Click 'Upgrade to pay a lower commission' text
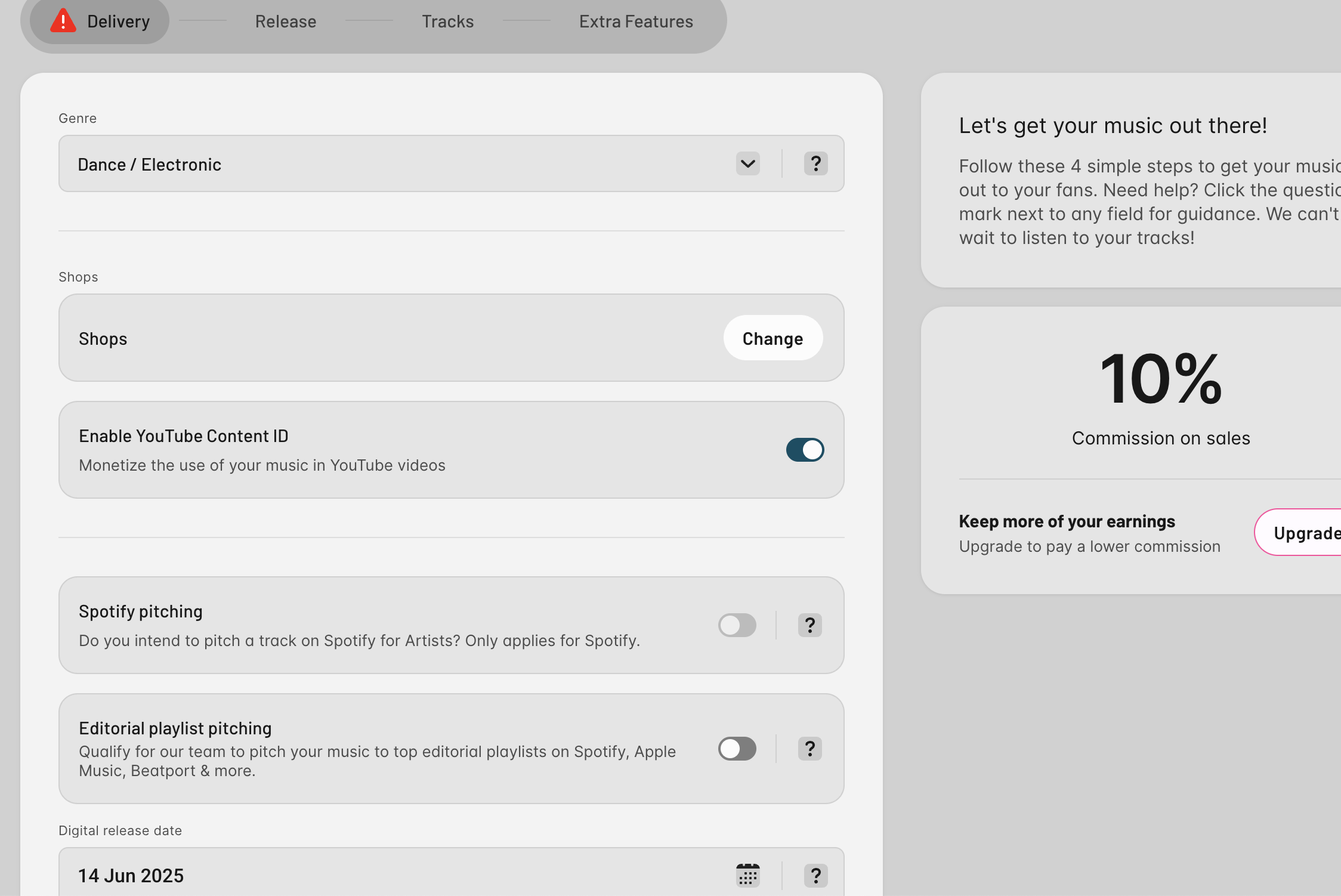Image resolution: width=1341 pixels, height=896 pixels. (1089, 546)
